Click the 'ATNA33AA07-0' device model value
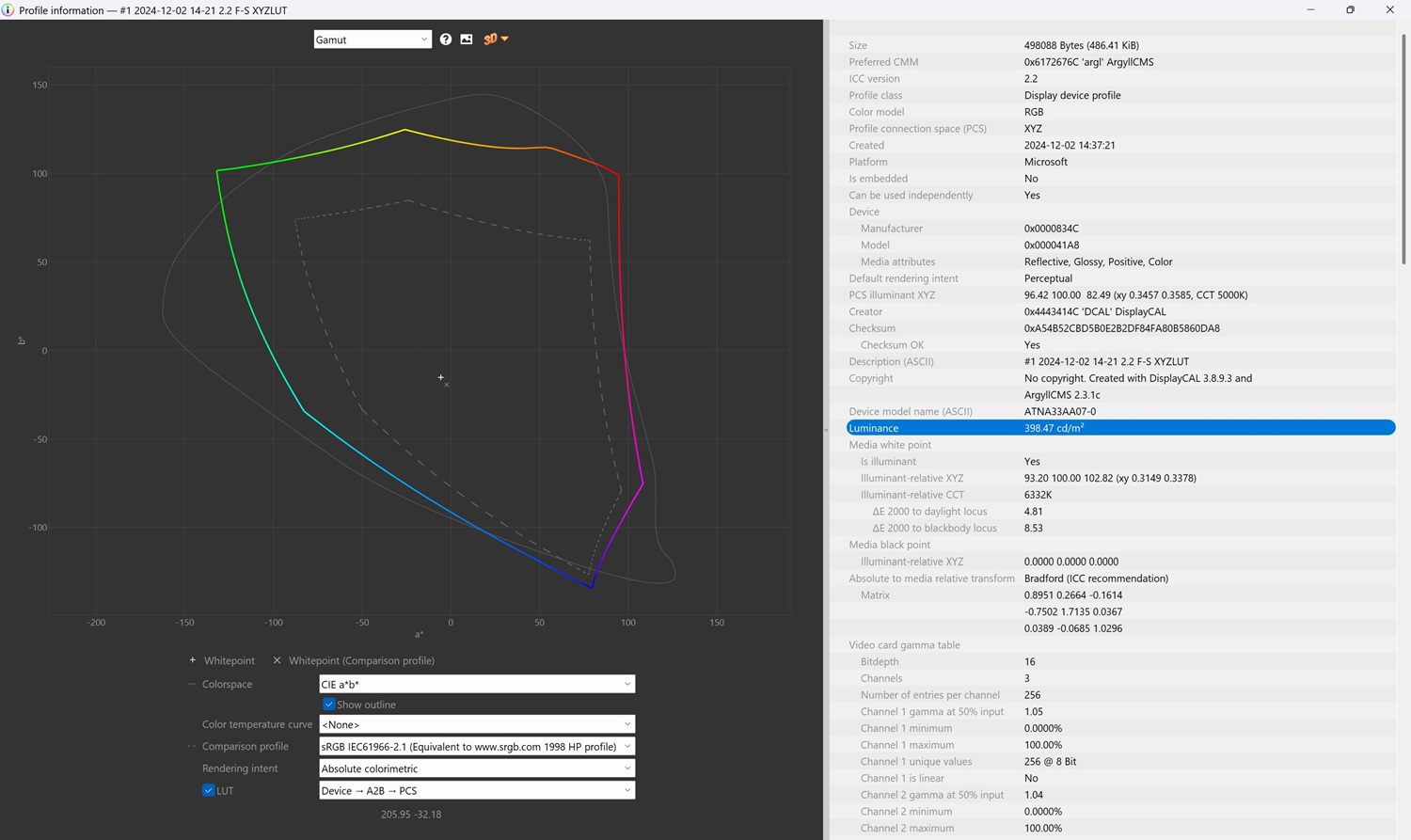 [1060, 412]
